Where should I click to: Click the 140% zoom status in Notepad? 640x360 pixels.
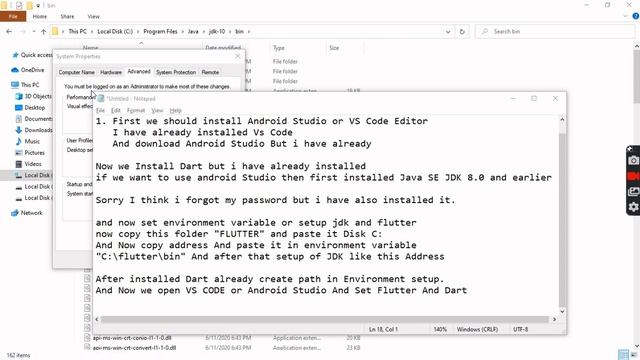click(440, 329)
